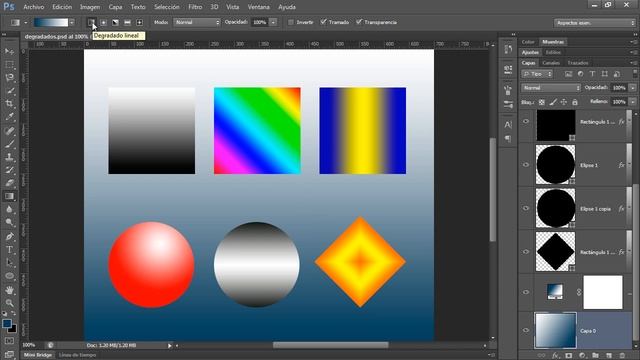The width and height of the screenshot is (640, 360).
Task: Open the gradient picker dropdown arrow
Action: point(72,22)
